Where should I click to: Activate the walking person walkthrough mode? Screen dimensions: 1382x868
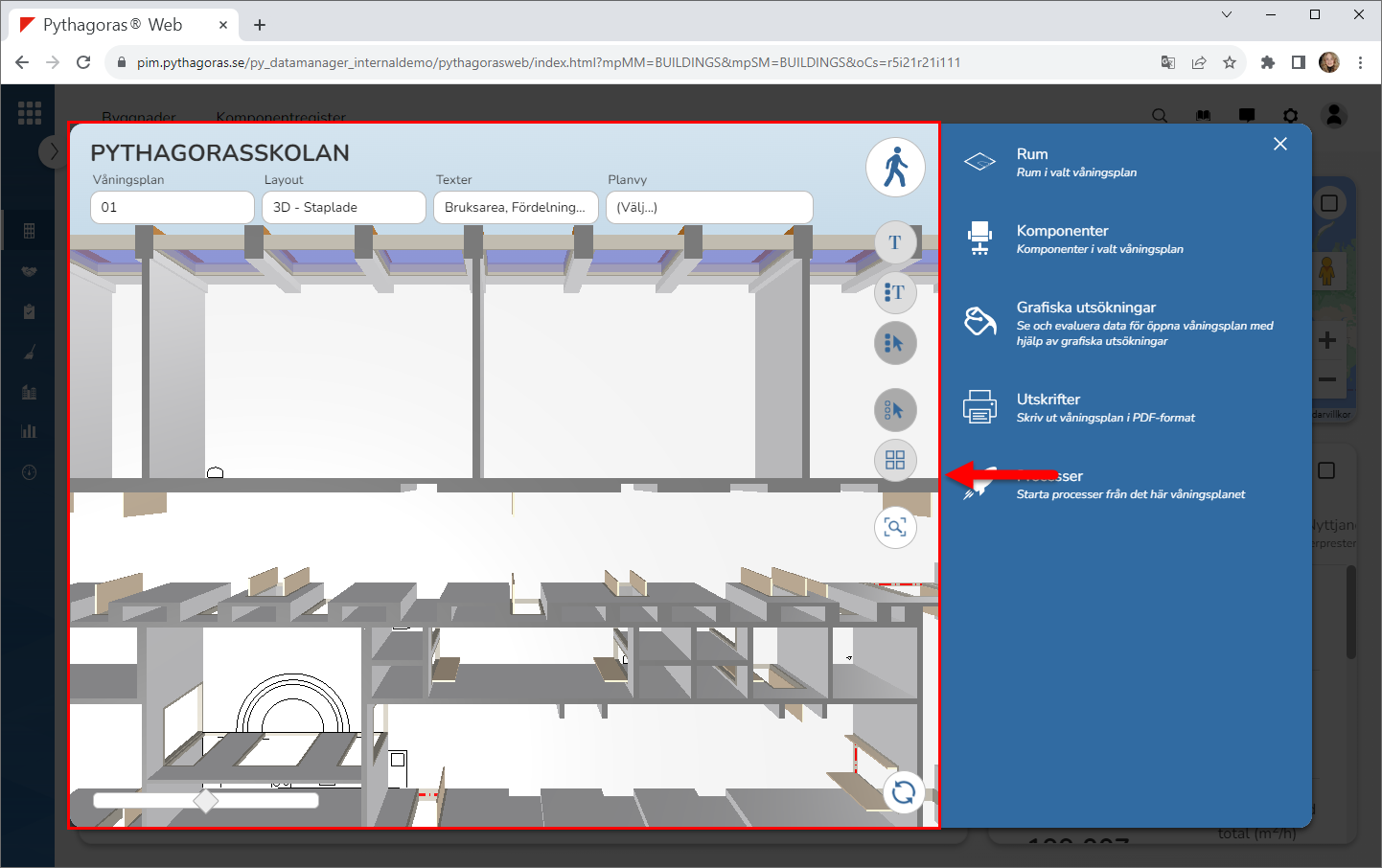pos(895,168)
